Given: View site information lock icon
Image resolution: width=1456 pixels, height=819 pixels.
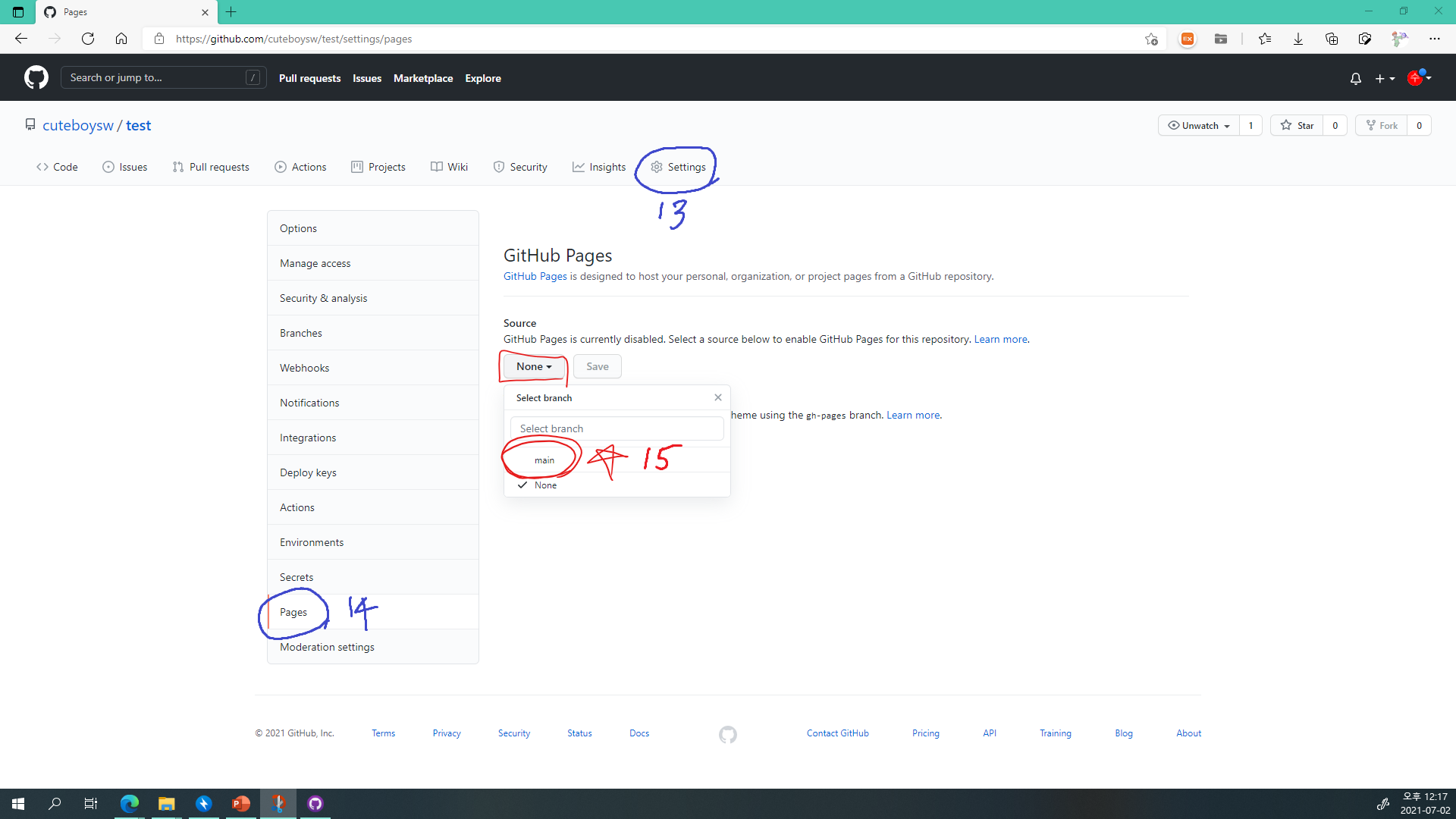Looking at the screenshot, I should tap(159, 39).
